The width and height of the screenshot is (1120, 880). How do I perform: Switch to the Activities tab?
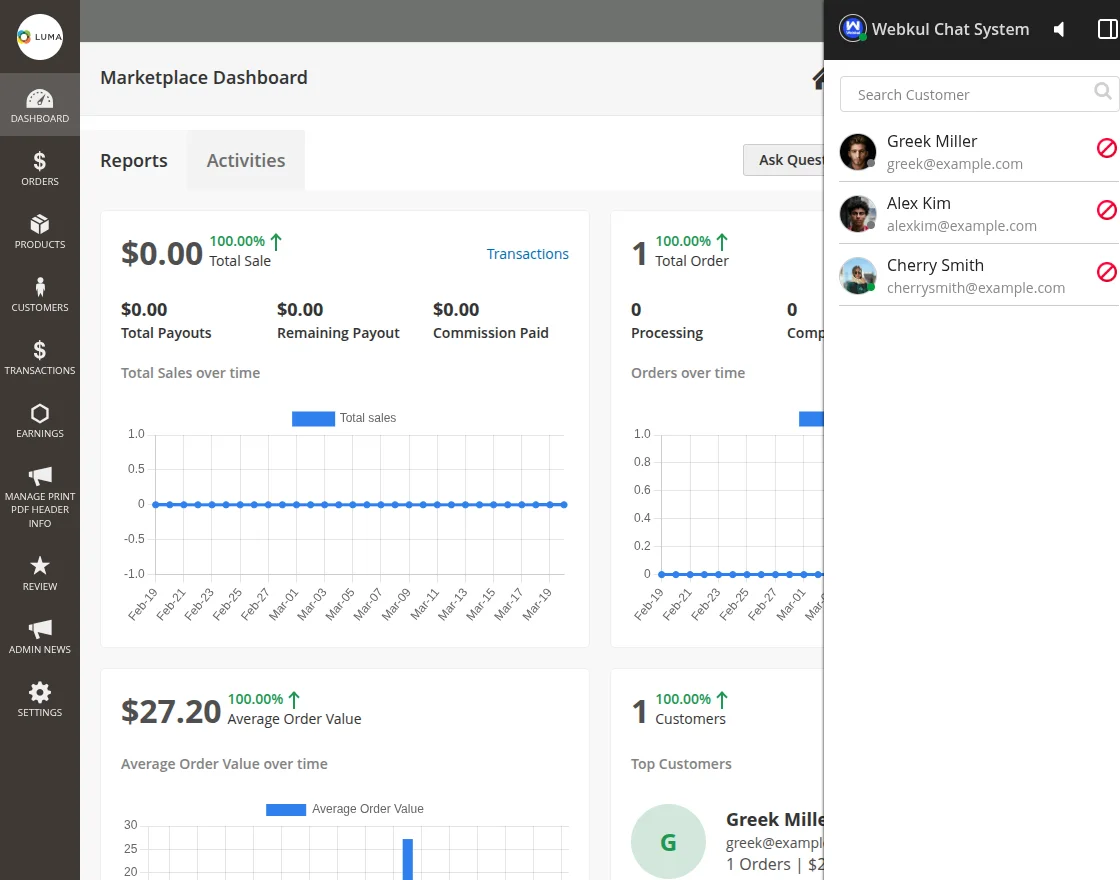click(x=246, y=160)
